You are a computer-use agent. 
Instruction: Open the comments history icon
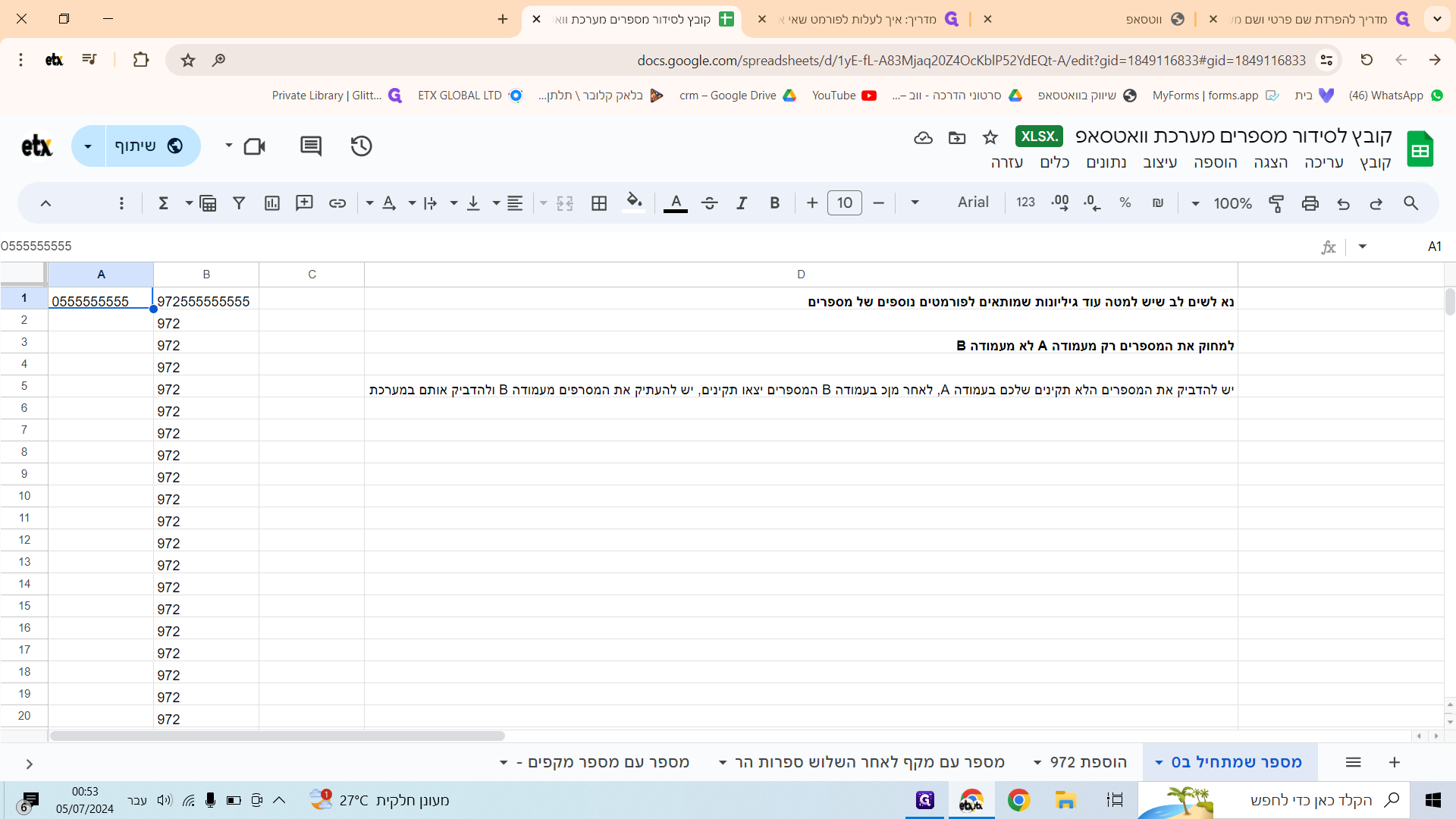(x=311, y=146)
